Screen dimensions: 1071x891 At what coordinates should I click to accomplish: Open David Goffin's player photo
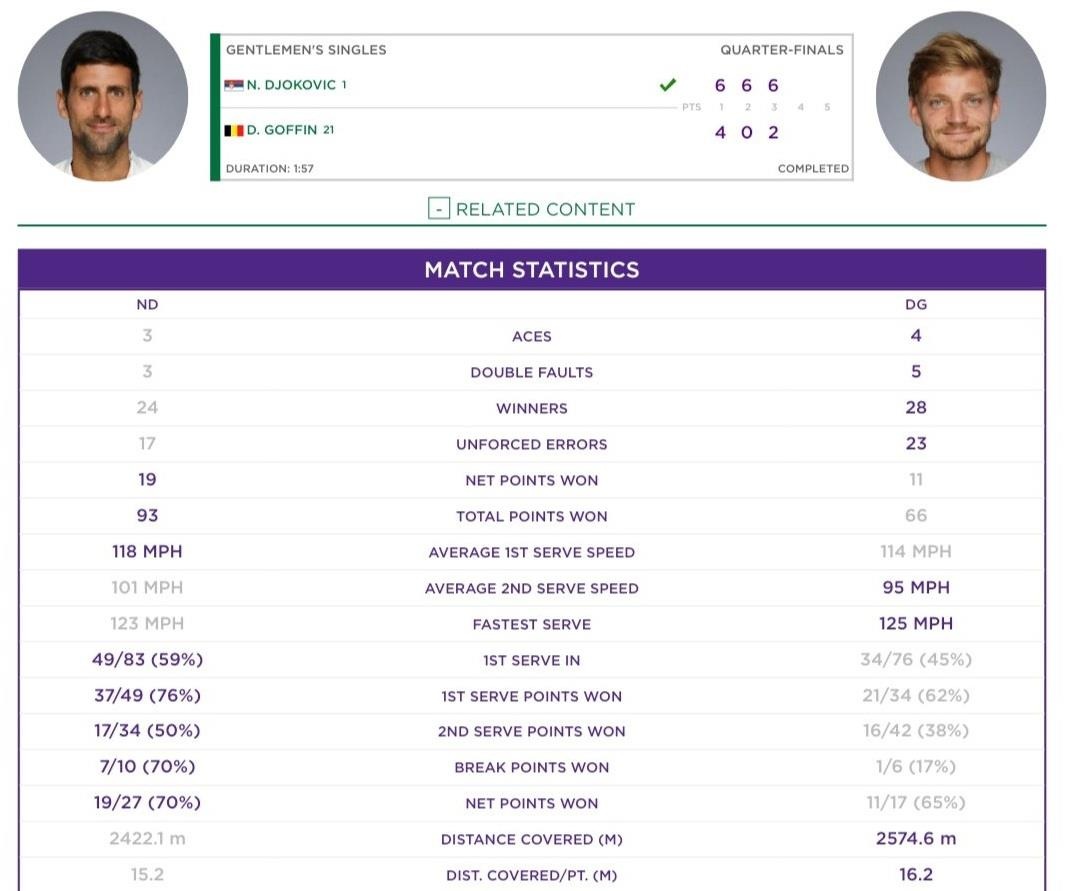click(x=960, y=96)
